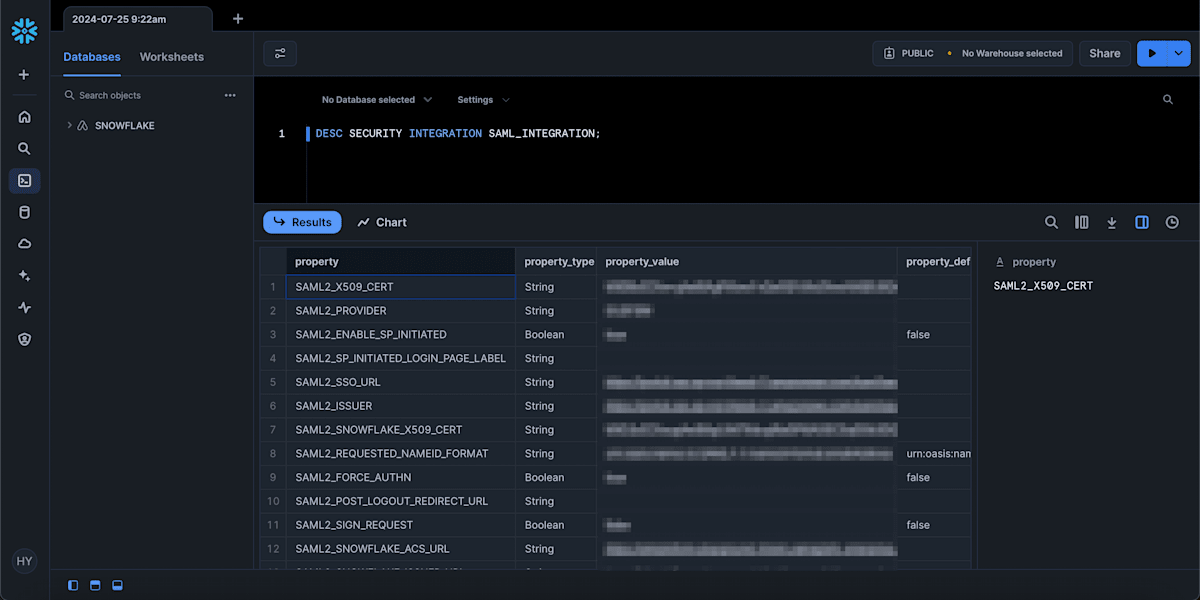
Task: Open AI & ML sparkle icon in sidebar
Action: (x=24, y=276)
